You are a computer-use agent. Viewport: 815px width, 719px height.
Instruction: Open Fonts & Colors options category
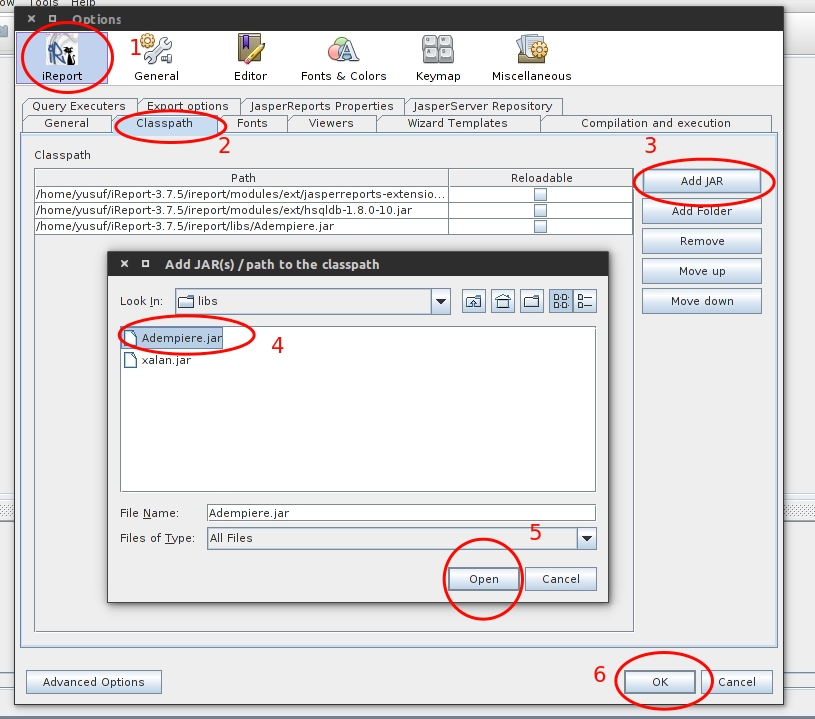(344, 58)
